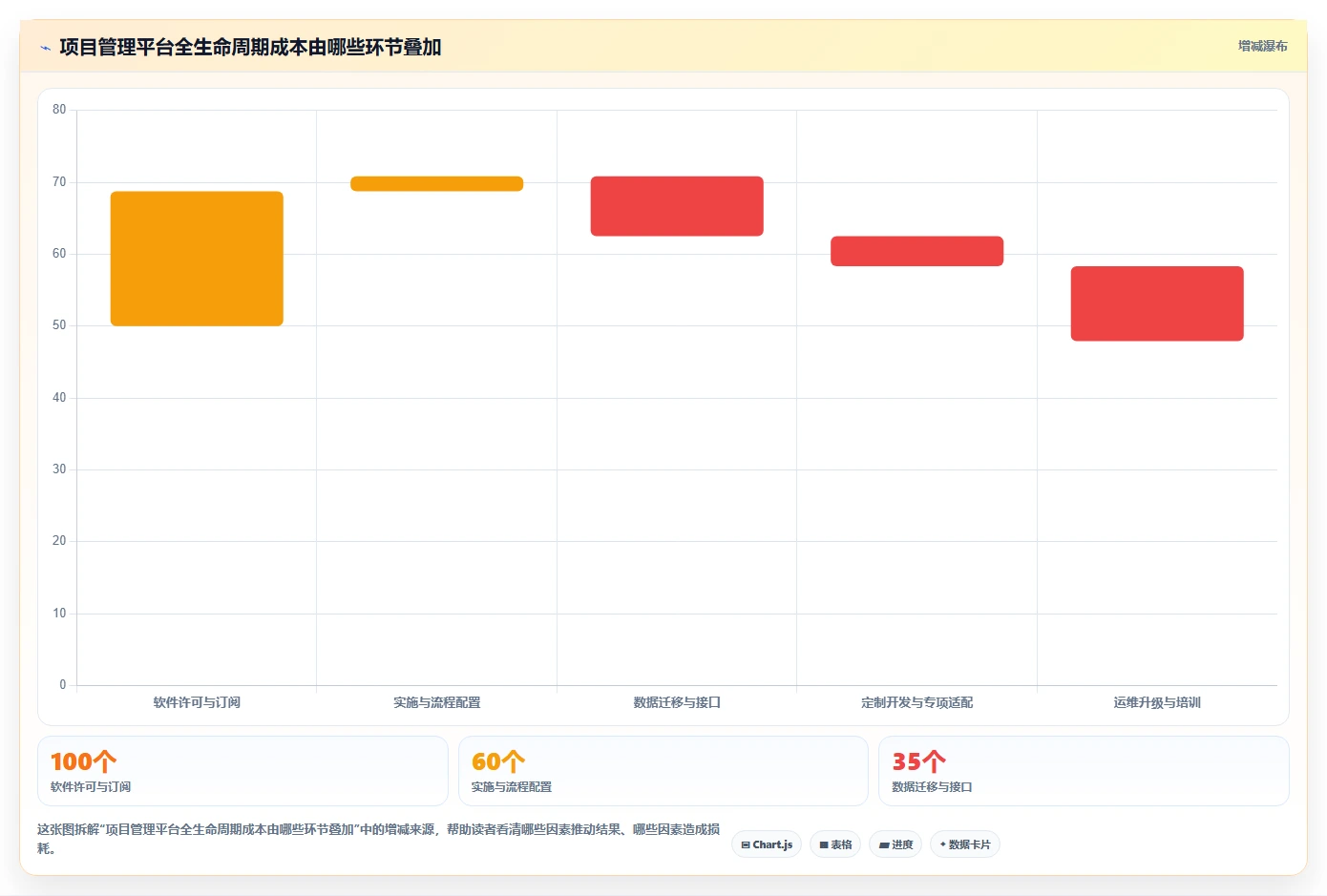Select the thin orange 实施与流程配置 bar

click(437, 184)
